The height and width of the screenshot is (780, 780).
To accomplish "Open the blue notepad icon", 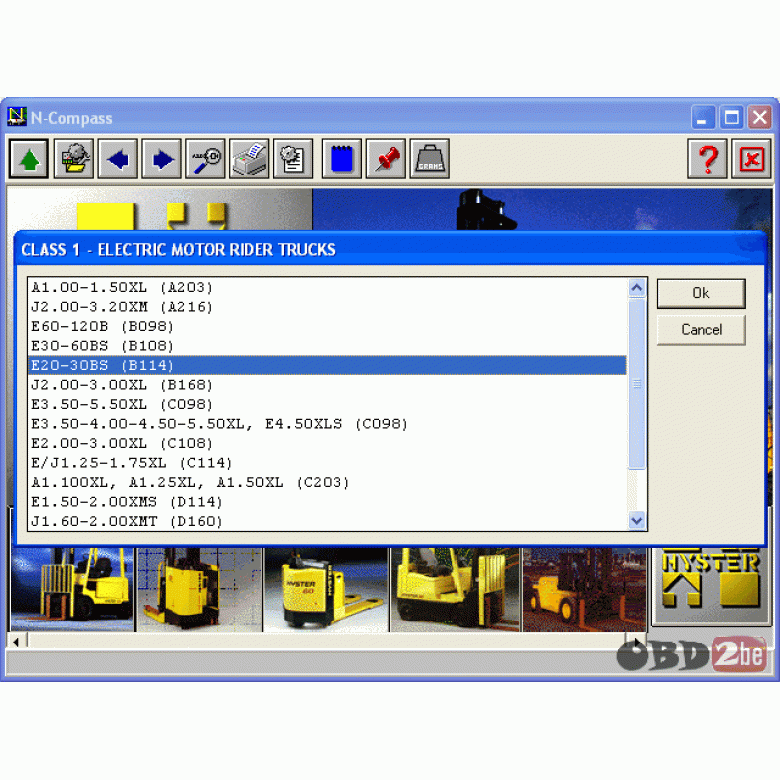I will (x=342, y=159).
